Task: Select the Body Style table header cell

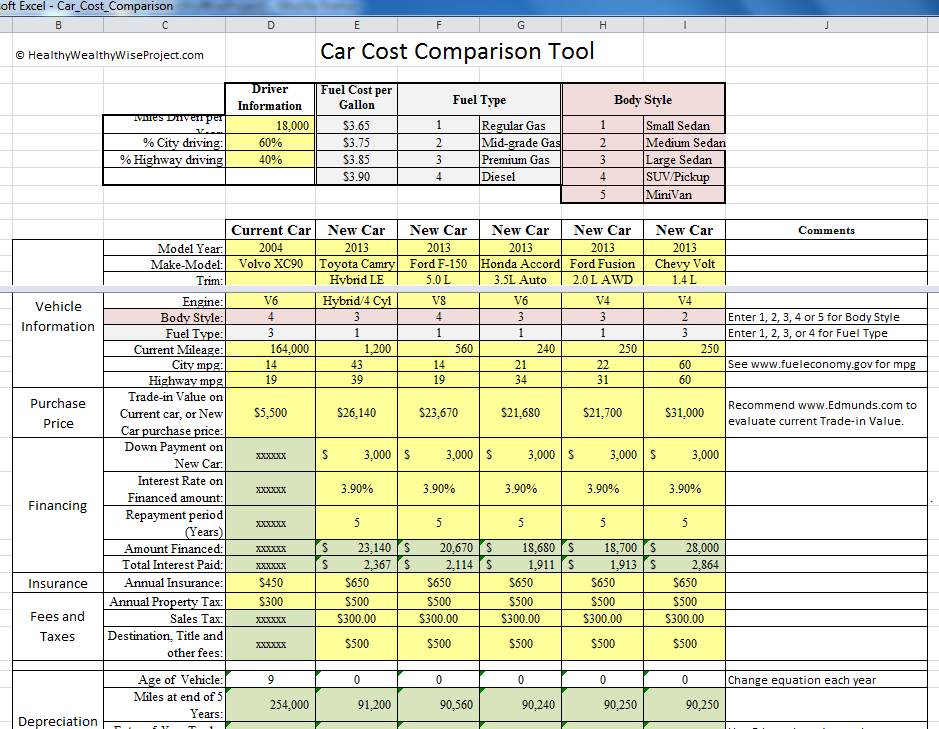Action: [643, 99]
